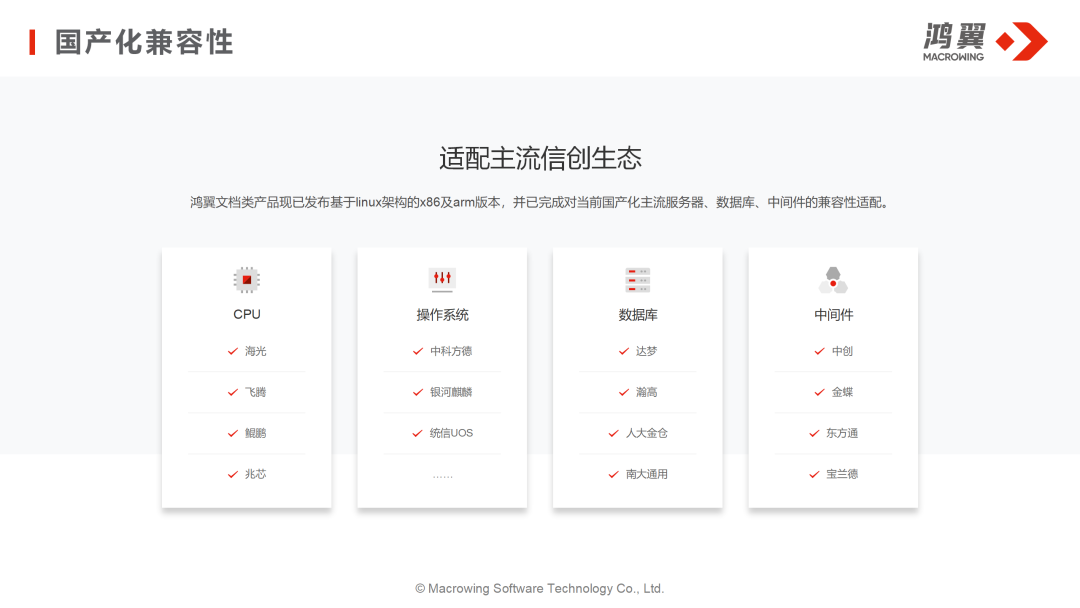
Task: Click the database server icon
Action: (638, 280)
